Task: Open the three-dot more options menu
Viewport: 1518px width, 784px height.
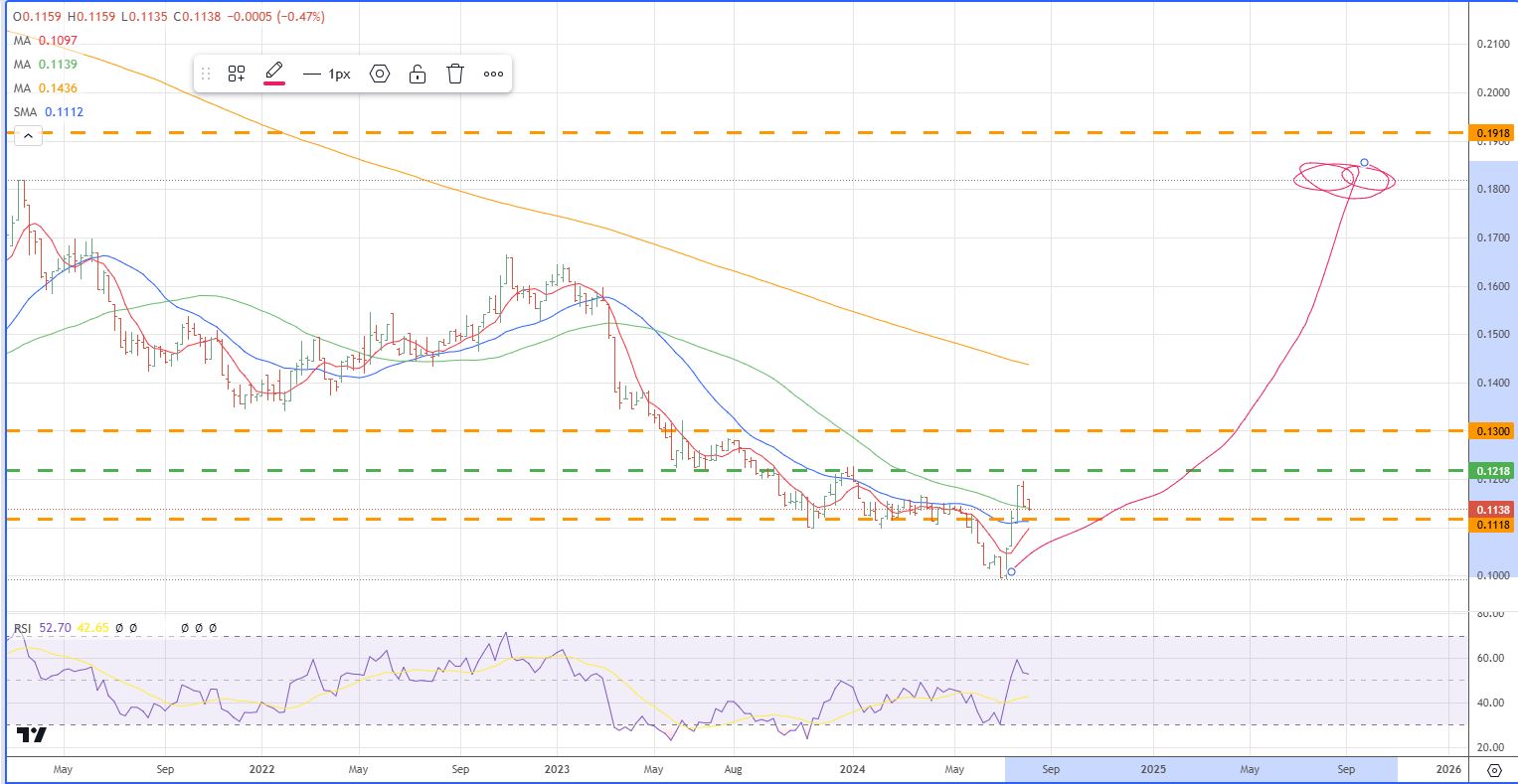Action: (x=493, y=74)
